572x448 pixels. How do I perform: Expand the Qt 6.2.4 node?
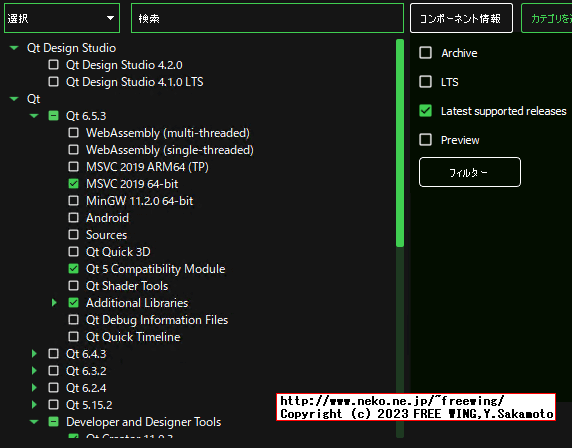(34, 388)
